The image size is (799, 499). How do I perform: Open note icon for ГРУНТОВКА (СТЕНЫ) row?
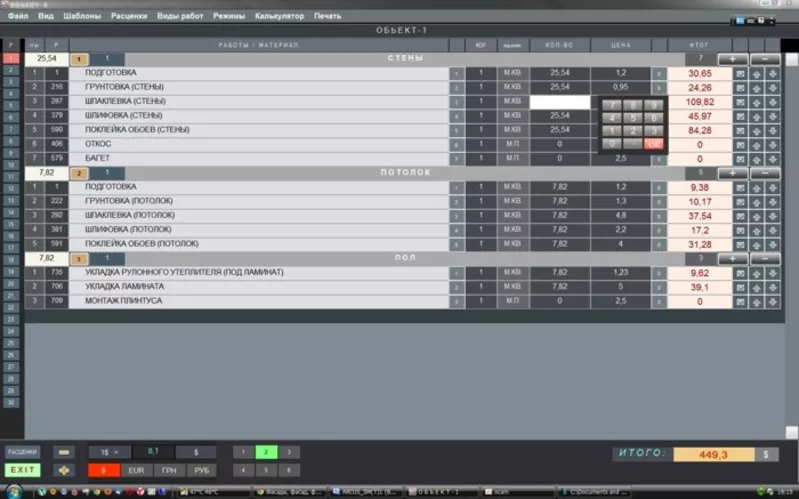tap(740, 88)
